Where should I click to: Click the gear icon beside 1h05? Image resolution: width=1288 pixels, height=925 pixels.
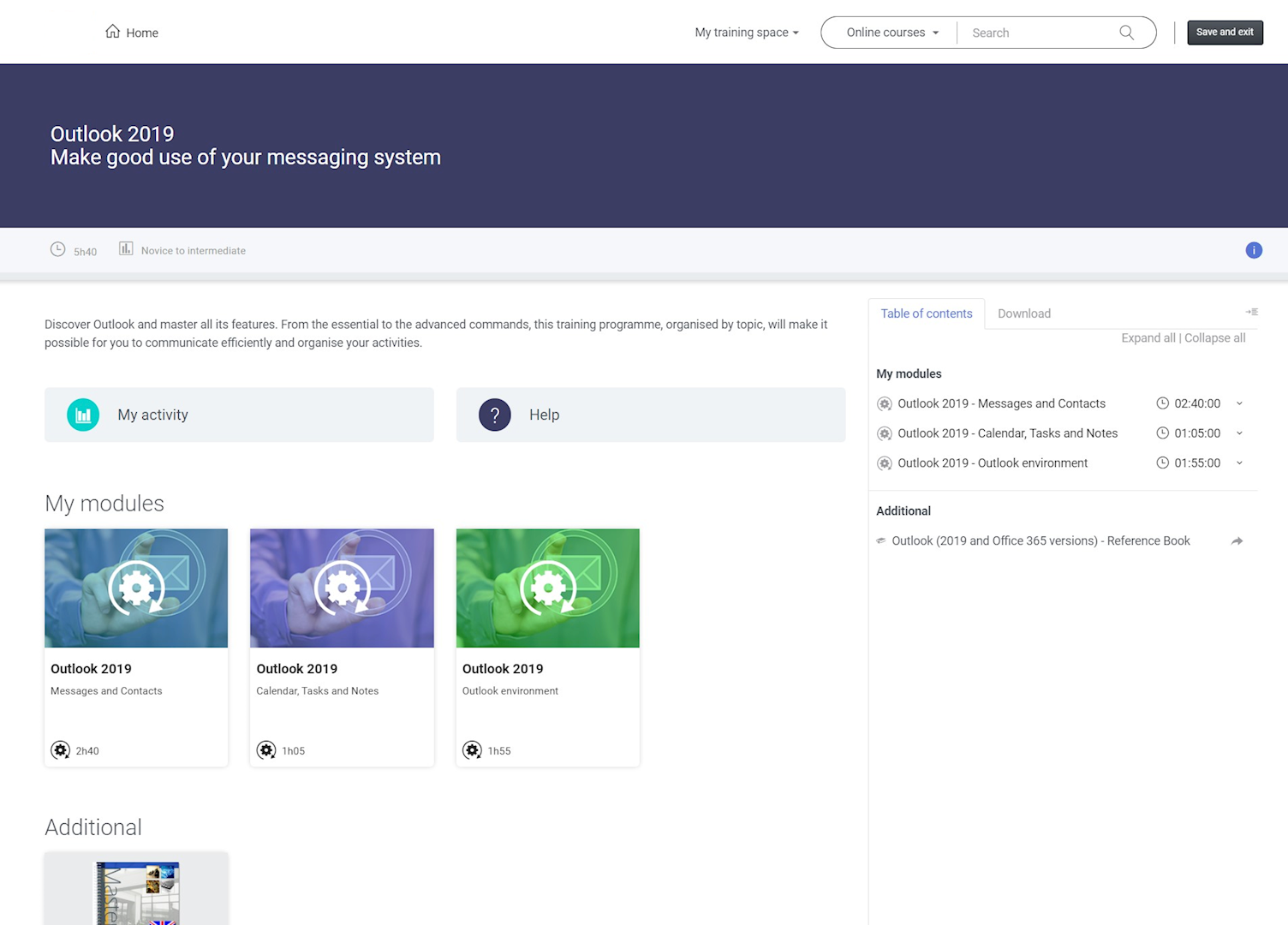pyautogui.click(x=266, y=750)
